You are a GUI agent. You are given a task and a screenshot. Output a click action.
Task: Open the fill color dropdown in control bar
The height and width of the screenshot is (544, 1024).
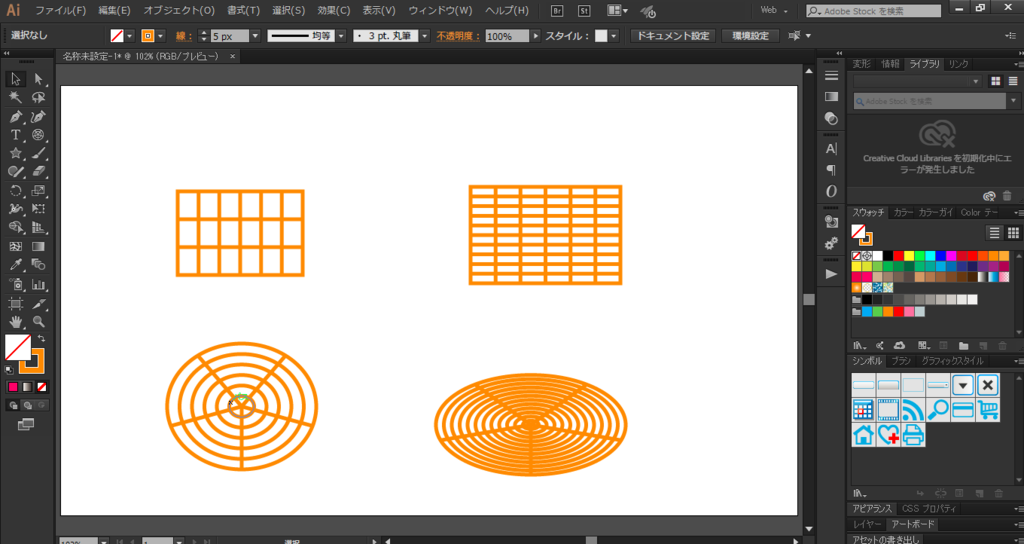point(129,36)
